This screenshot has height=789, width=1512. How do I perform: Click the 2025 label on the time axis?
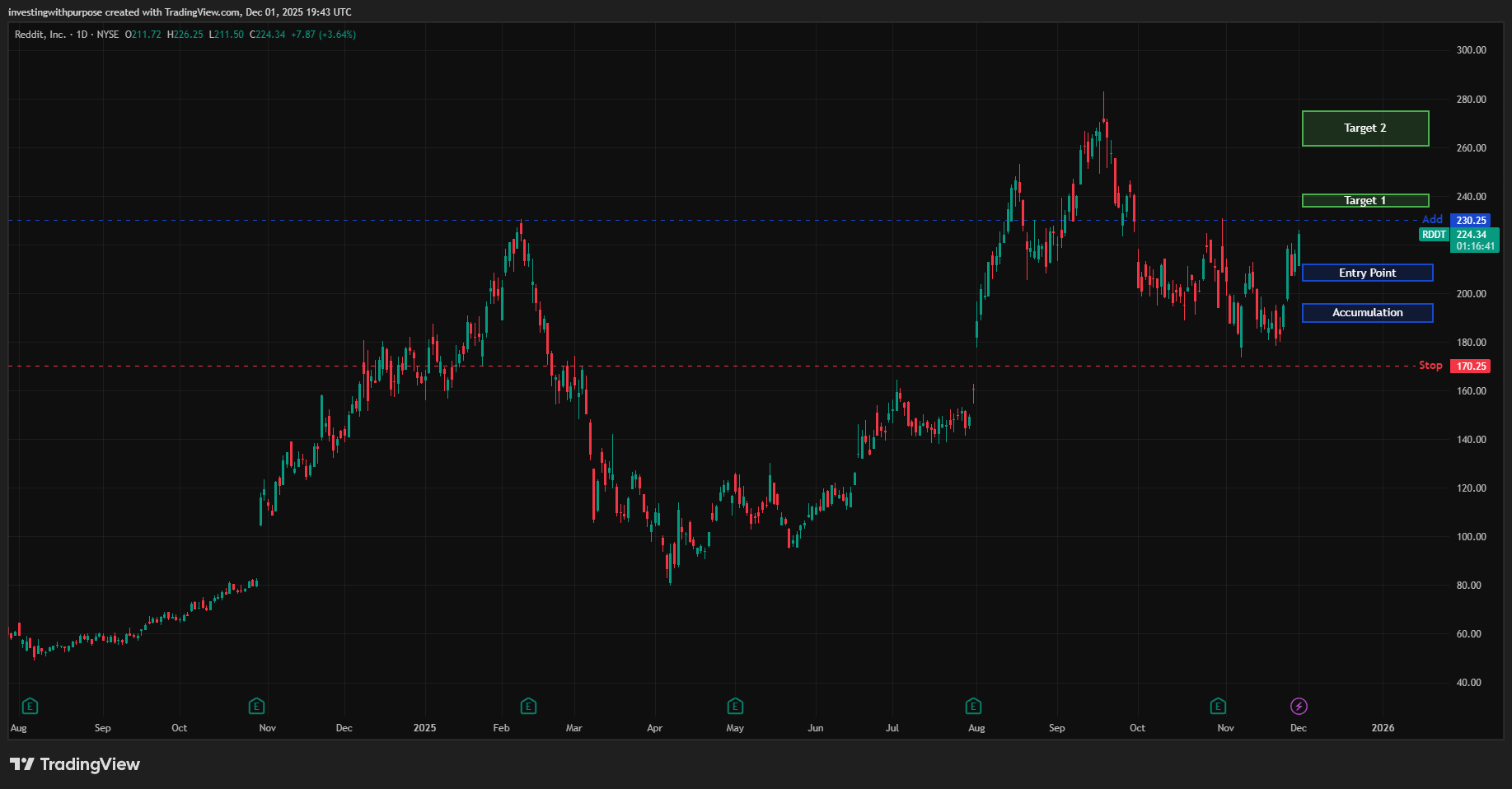coord(425,728)
